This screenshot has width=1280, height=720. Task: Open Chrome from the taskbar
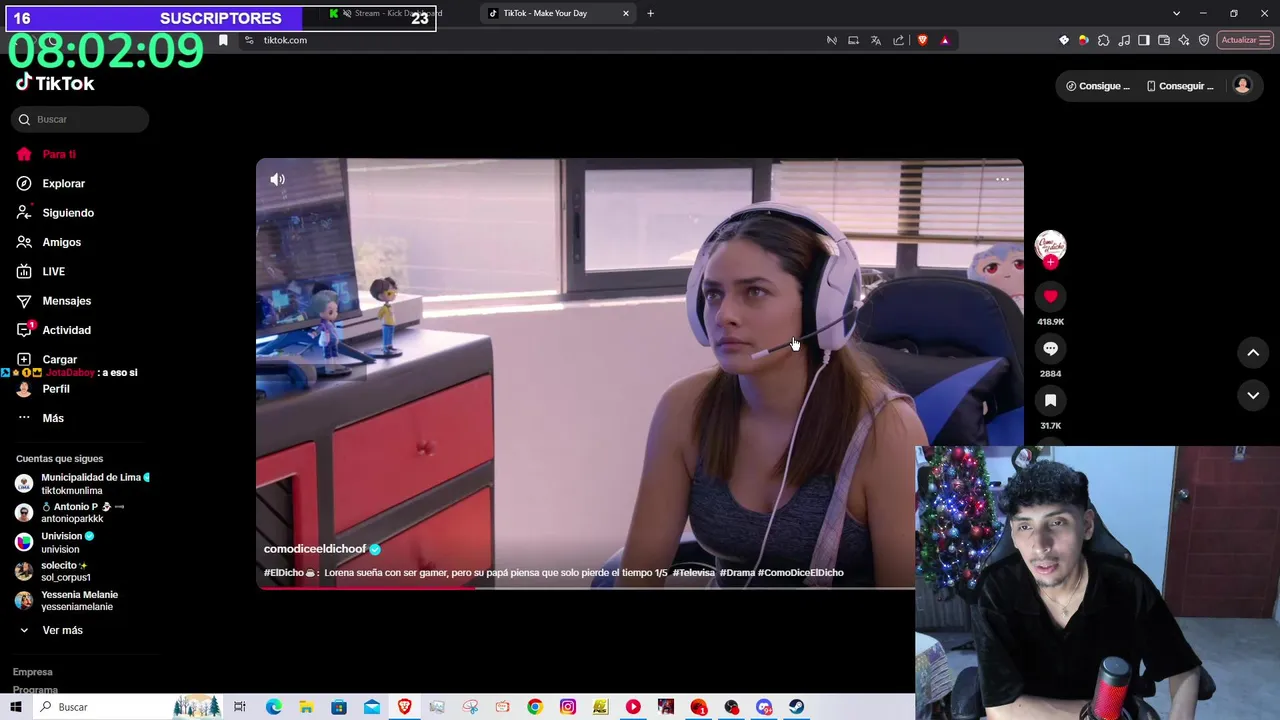coord(535,707)
